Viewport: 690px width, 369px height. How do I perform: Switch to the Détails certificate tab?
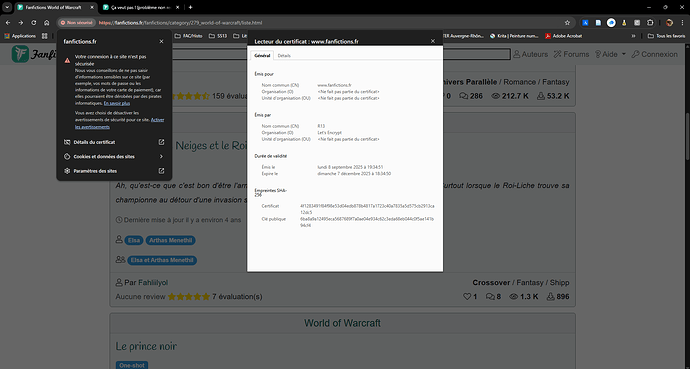[284, 56]
